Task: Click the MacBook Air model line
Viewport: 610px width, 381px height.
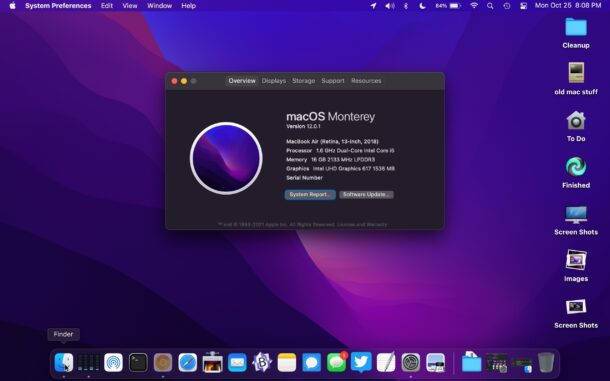Action: pyautogui.click(x=332, y=142)
